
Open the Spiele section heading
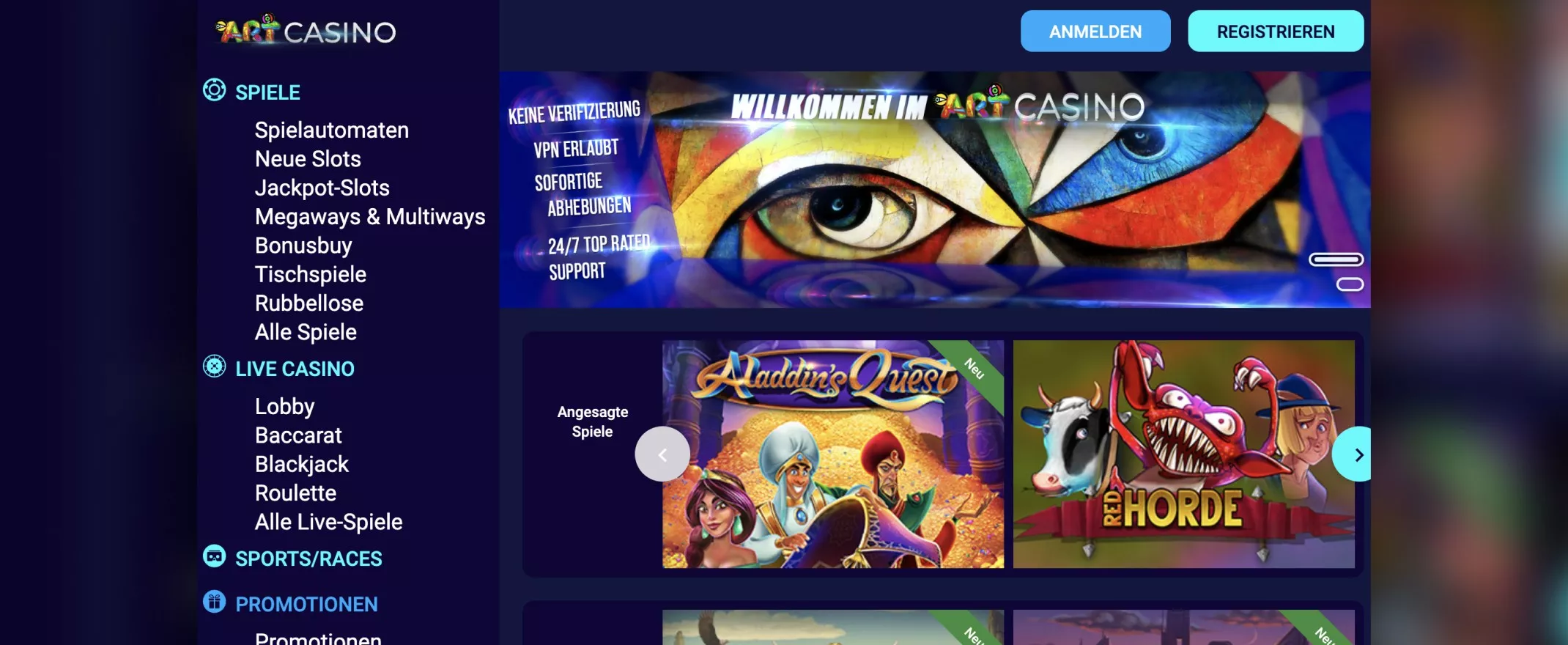[x=267, y=92]
